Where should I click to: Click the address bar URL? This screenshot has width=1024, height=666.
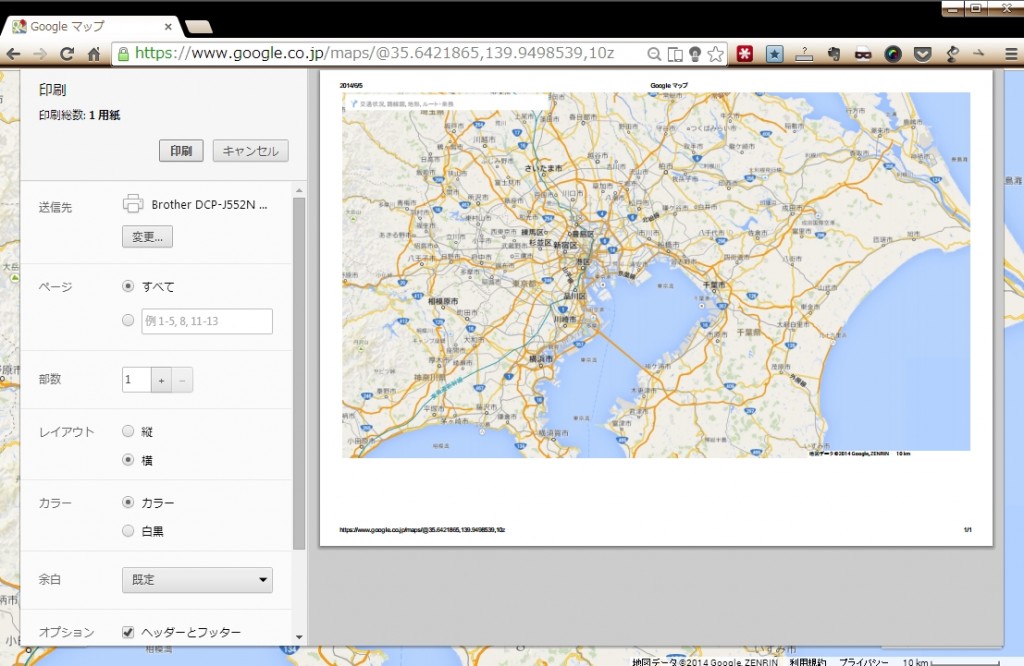click(374, 54)
